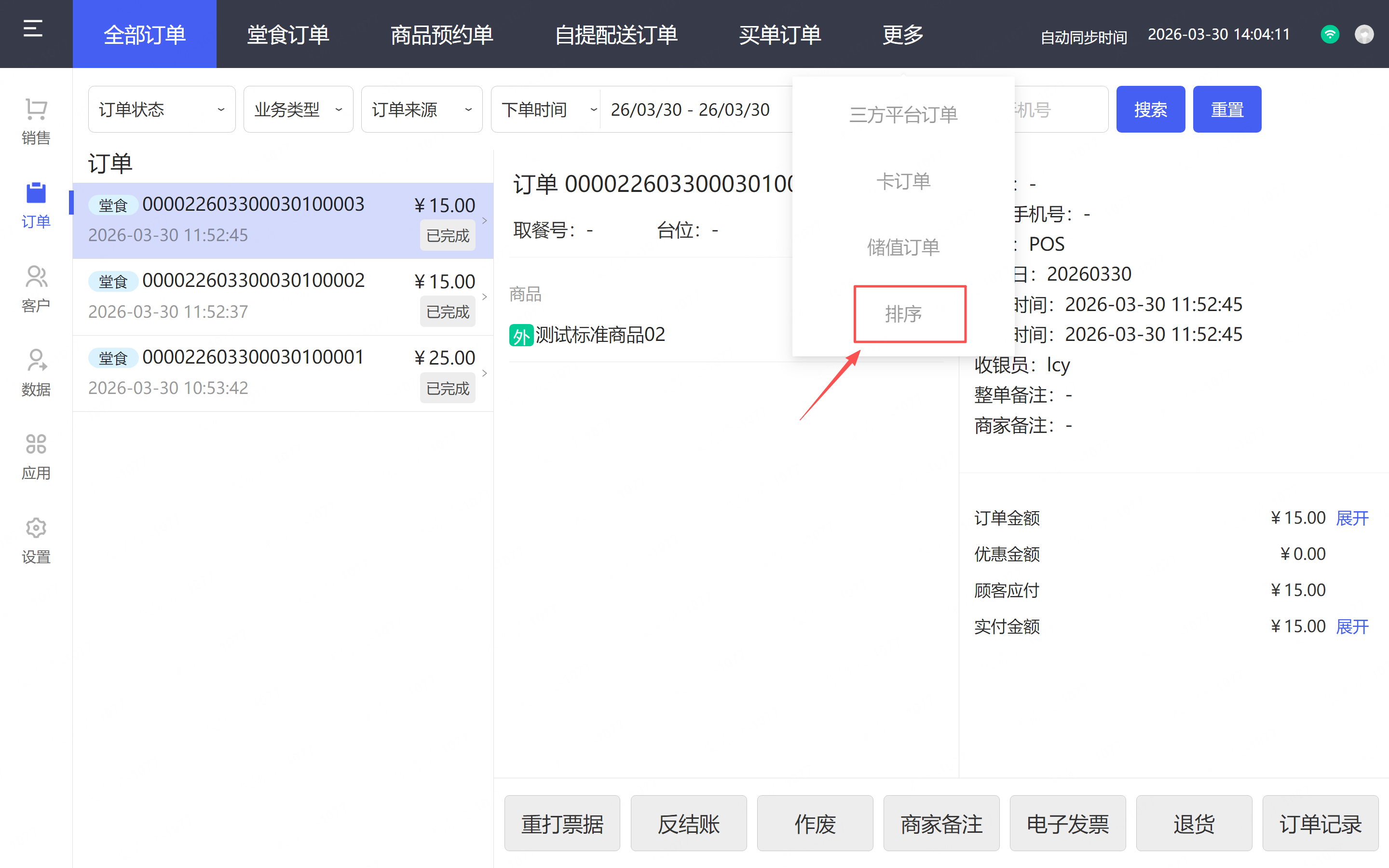Expand the 订单金额 details with 展开
The width and height of the screenshot is (1389, 868).
(x=1352, y=518)
